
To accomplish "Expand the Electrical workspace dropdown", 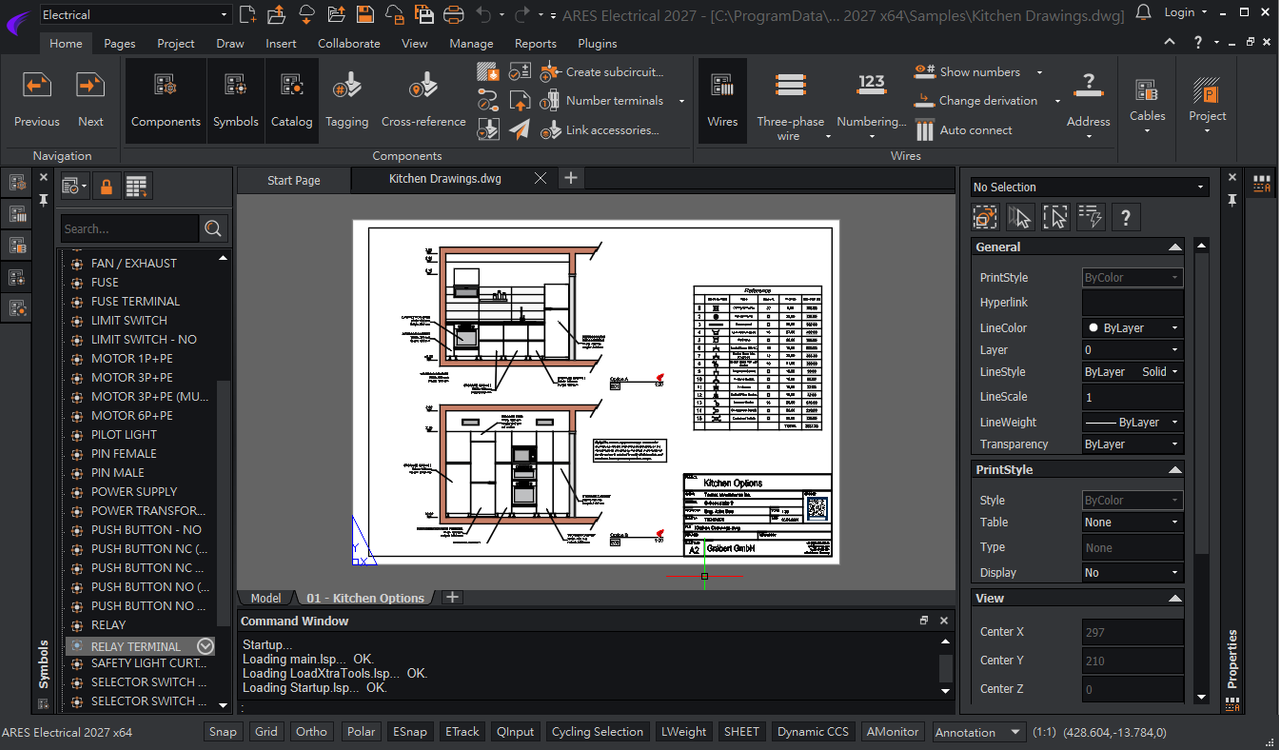I will tap(135, 15).
